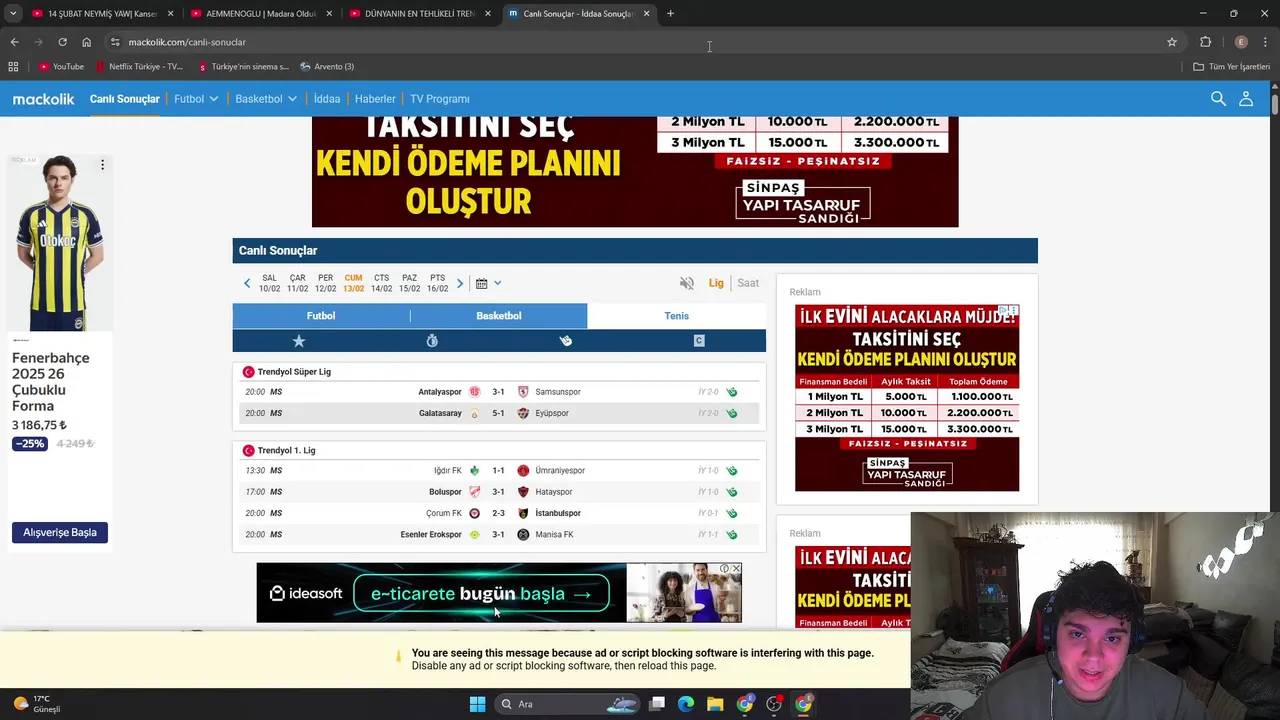Image resolution: width=1280 pixels, height=720 pixels.
Task: Click the page vertical scrollbar thumb
Action: pyautogui.click(x=1275, y=103)
